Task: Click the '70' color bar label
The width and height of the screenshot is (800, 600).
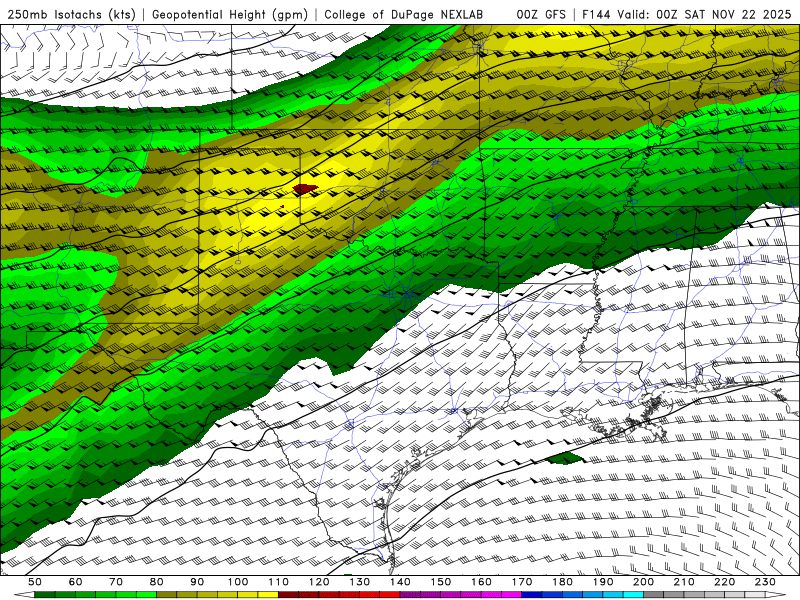Action: point(116,582)
